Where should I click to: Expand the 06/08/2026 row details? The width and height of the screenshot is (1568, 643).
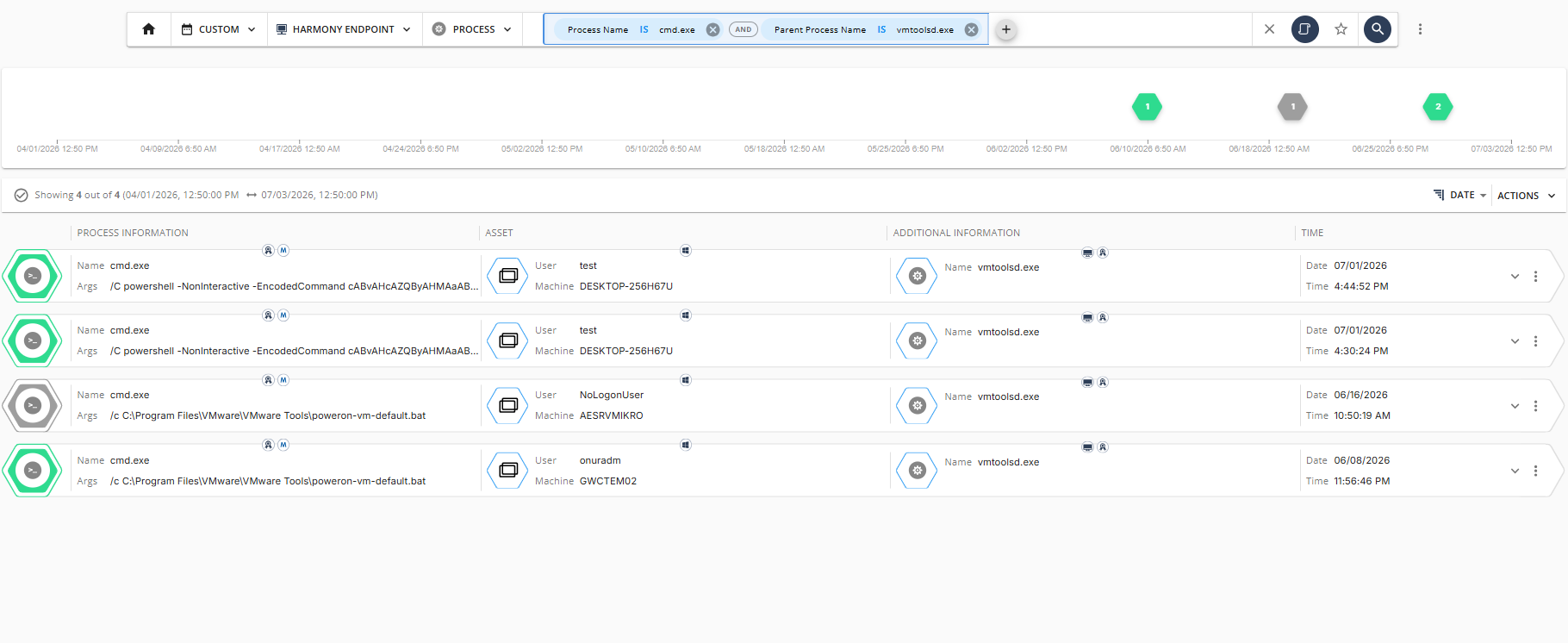tap(1515, 471)
